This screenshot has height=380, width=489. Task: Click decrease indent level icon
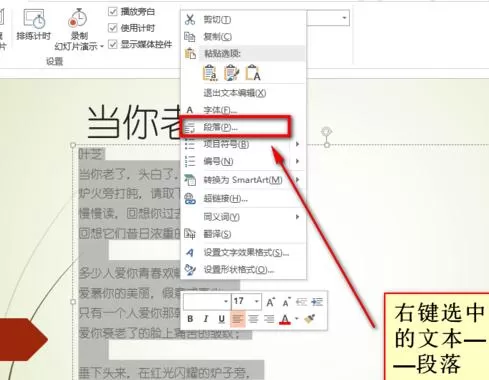[x=301, y=302]
